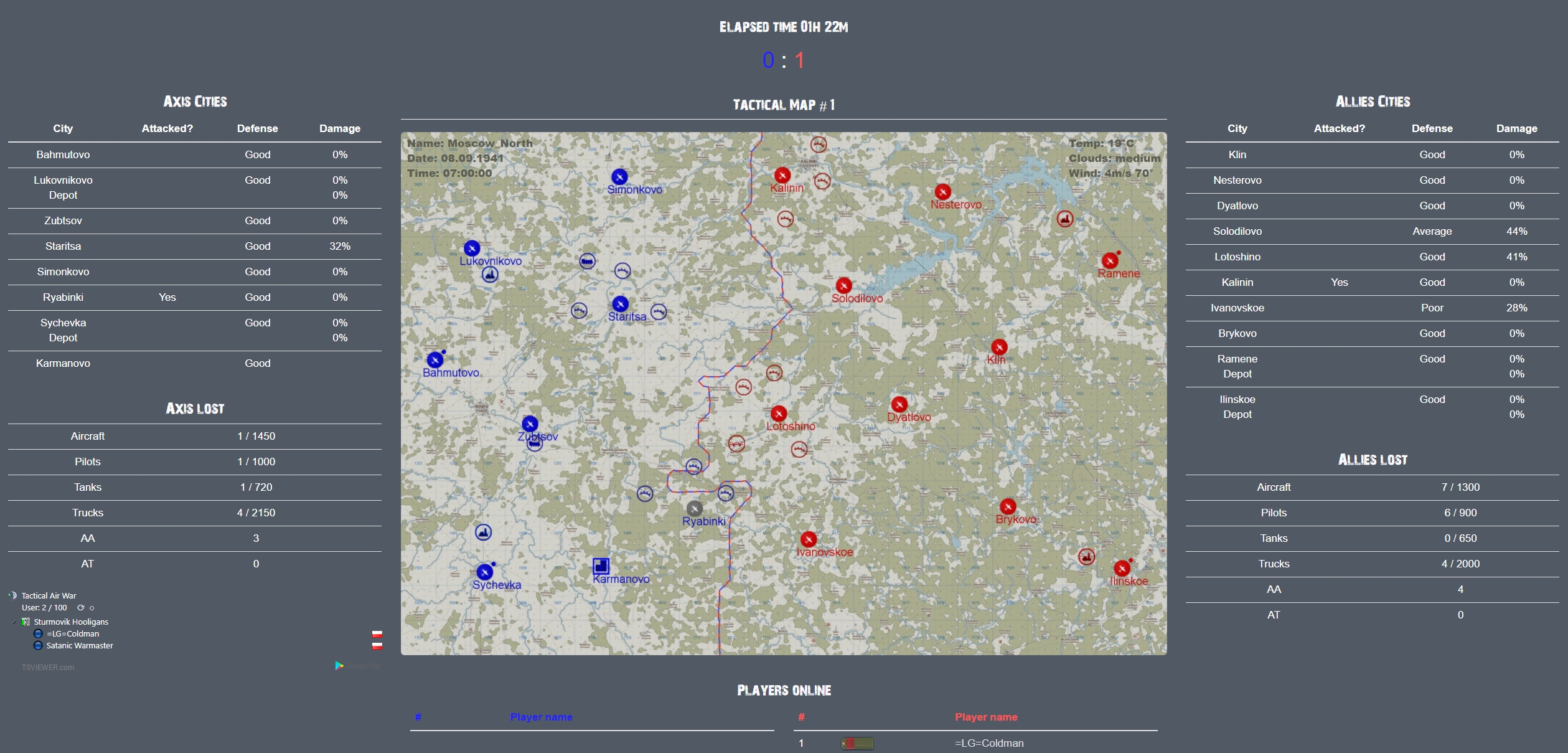Open the TSVIEWER.com link
Viewport: 1568px width, 753px height.
[x=48, y=668]
